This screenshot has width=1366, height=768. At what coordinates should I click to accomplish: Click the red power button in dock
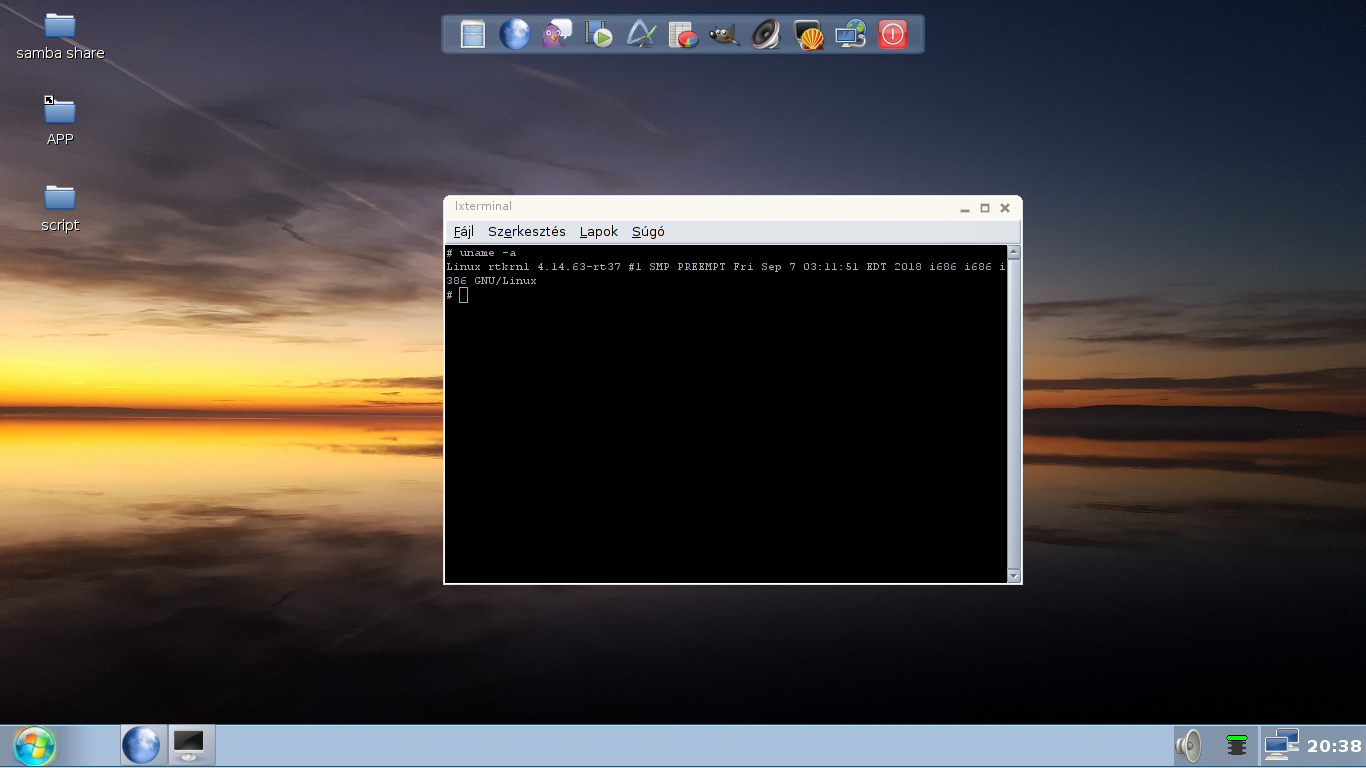coord(892,34)
